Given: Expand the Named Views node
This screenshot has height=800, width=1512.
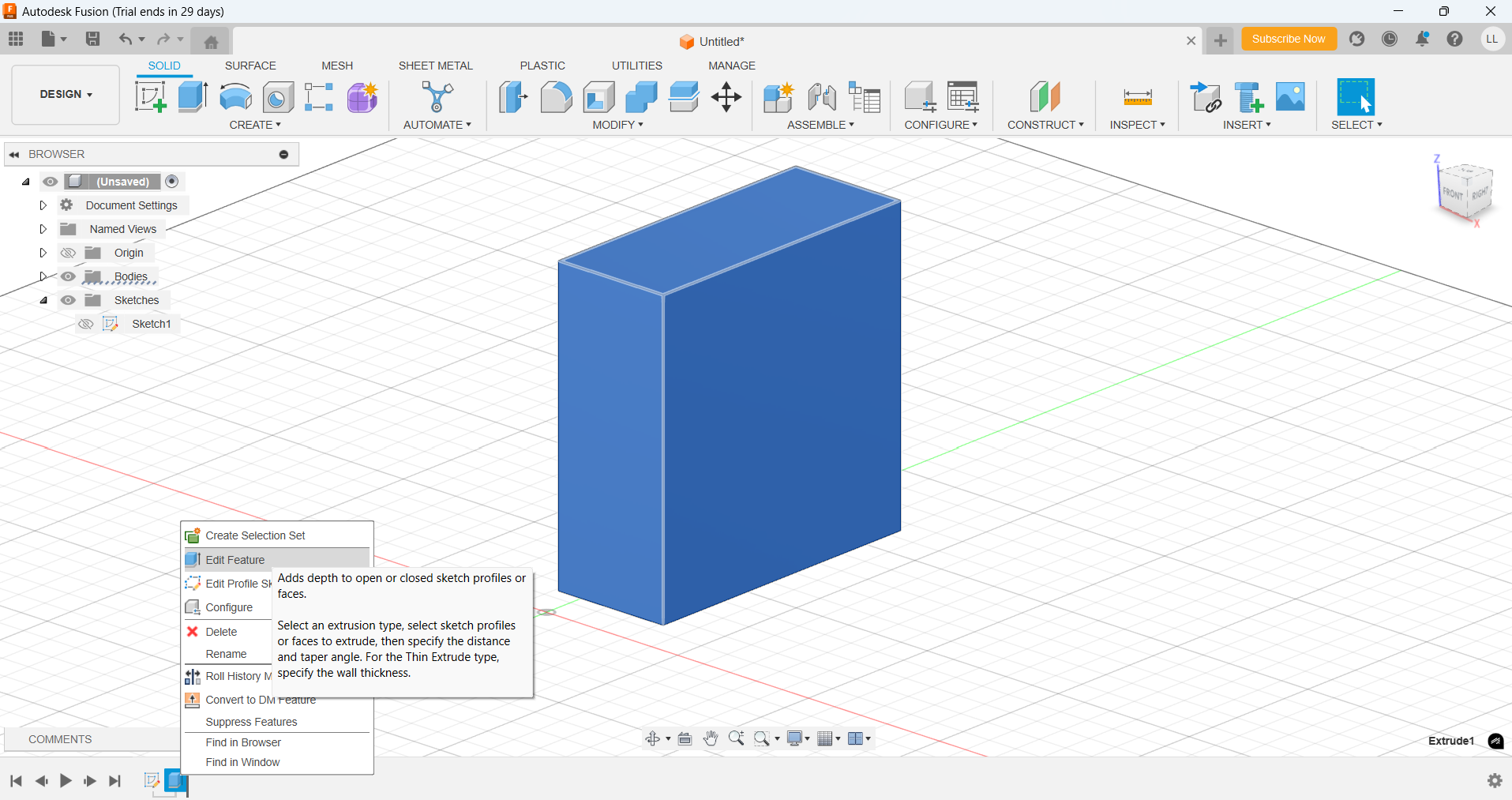Looking at the screenshot, I should tap(43, 229).
